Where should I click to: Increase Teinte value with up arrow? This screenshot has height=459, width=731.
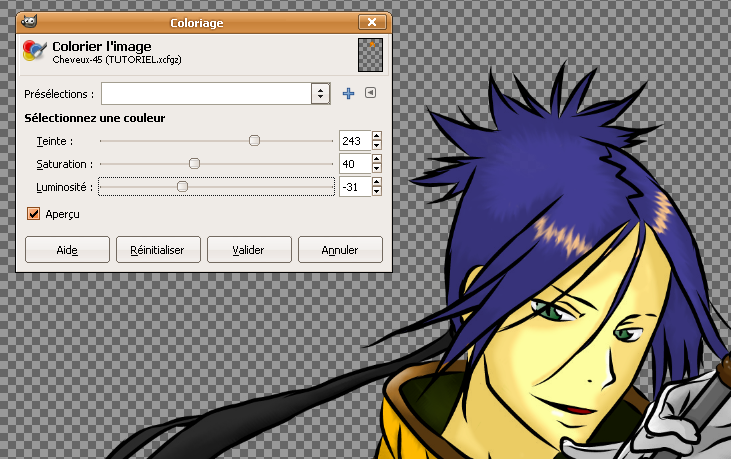point(377,136)
